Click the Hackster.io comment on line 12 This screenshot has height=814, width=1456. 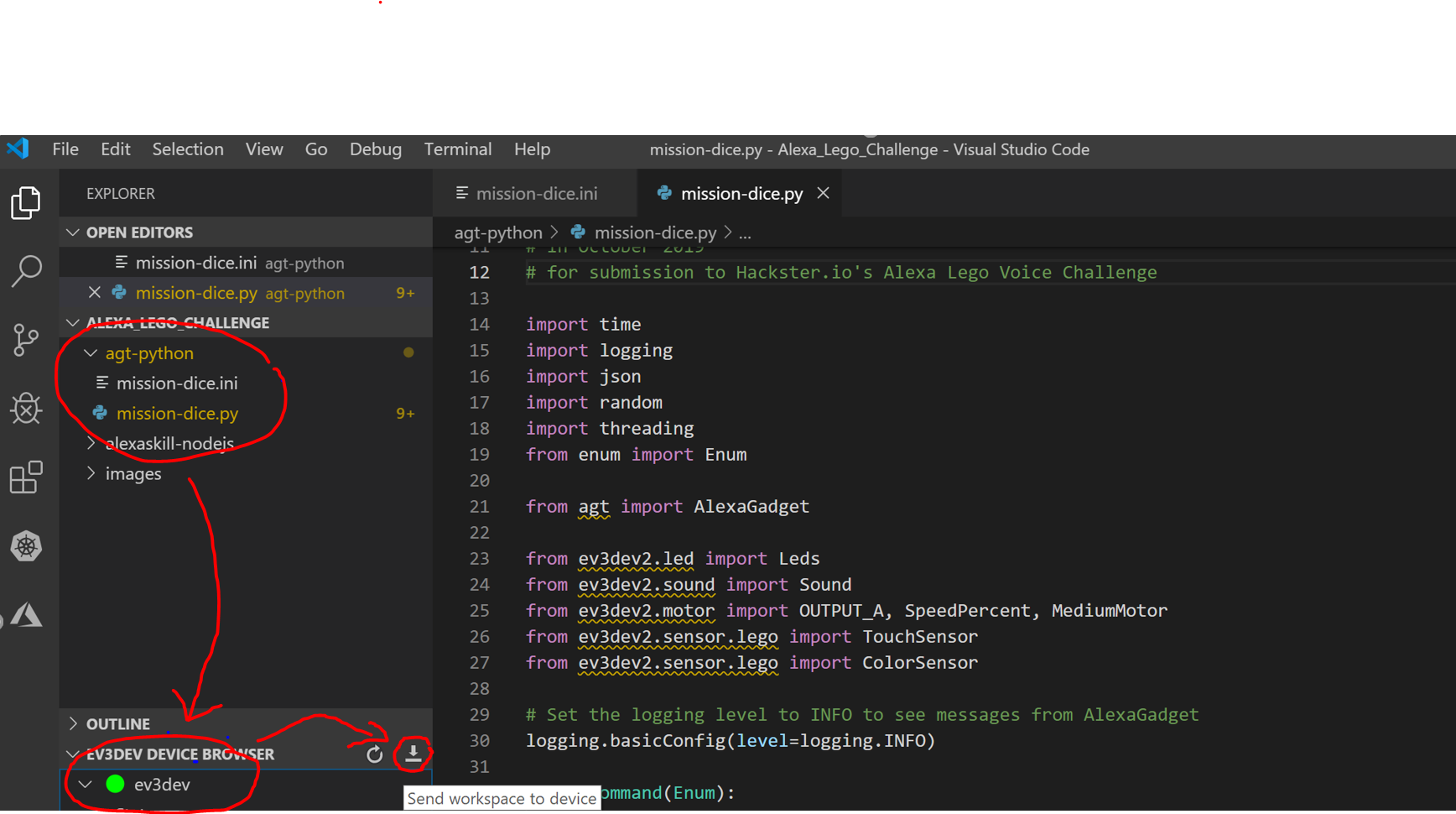[x=841, y=273]
